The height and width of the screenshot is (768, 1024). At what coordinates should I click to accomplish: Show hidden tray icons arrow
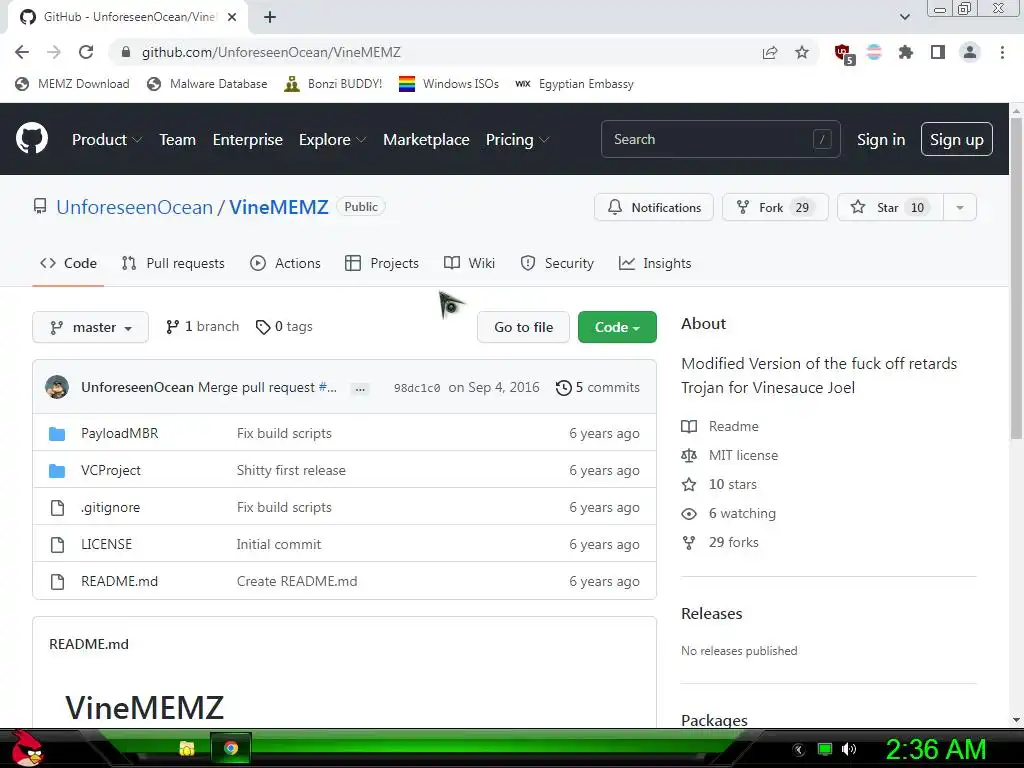coord(799,750)
